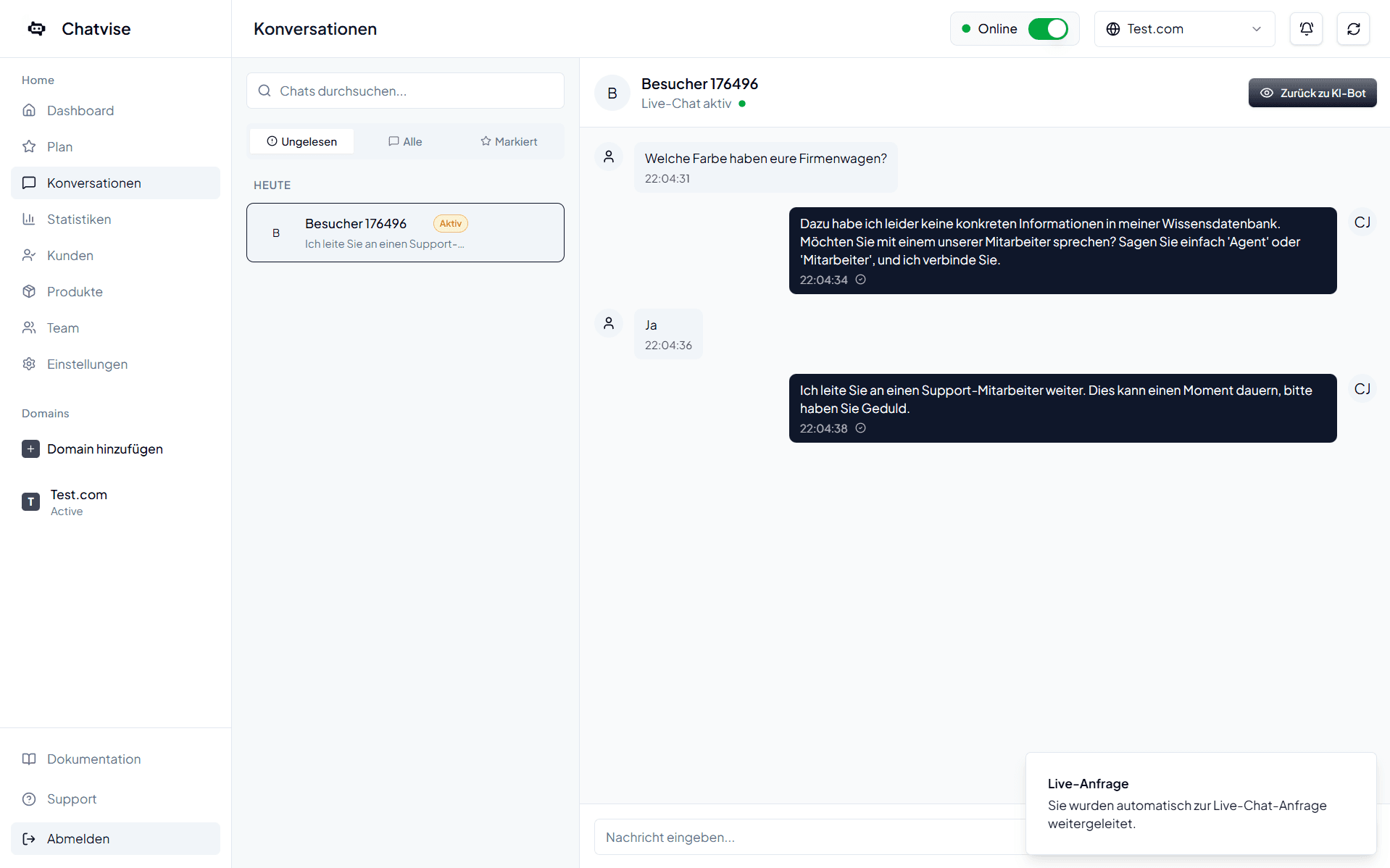Toggle the Online status switch off
This screenshot has height=868, width=1390.
(x=1047, y=29)
